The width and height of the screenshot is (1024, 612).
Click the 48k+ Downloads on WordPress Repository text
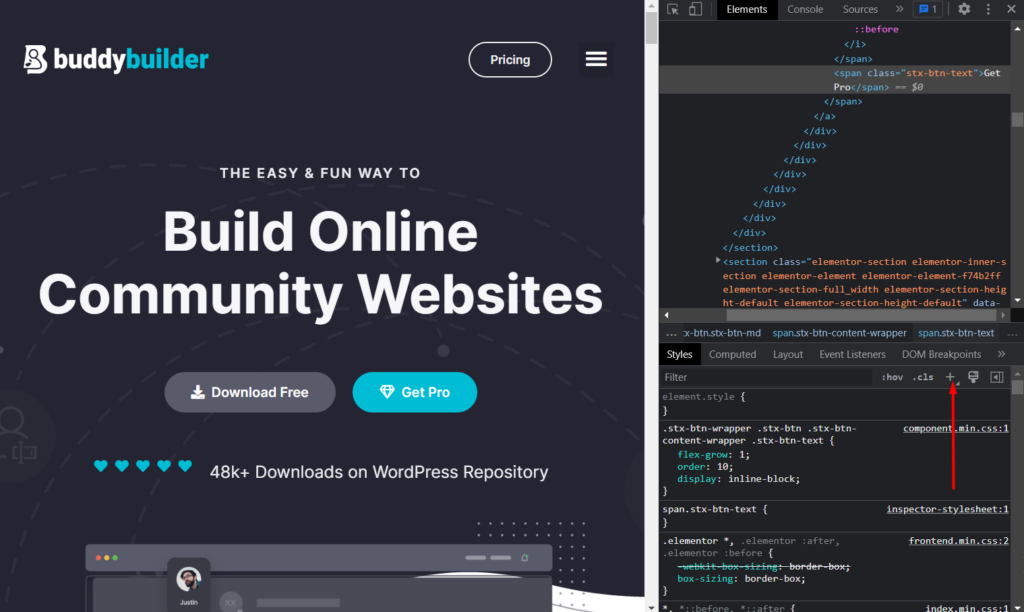[379, 472]
